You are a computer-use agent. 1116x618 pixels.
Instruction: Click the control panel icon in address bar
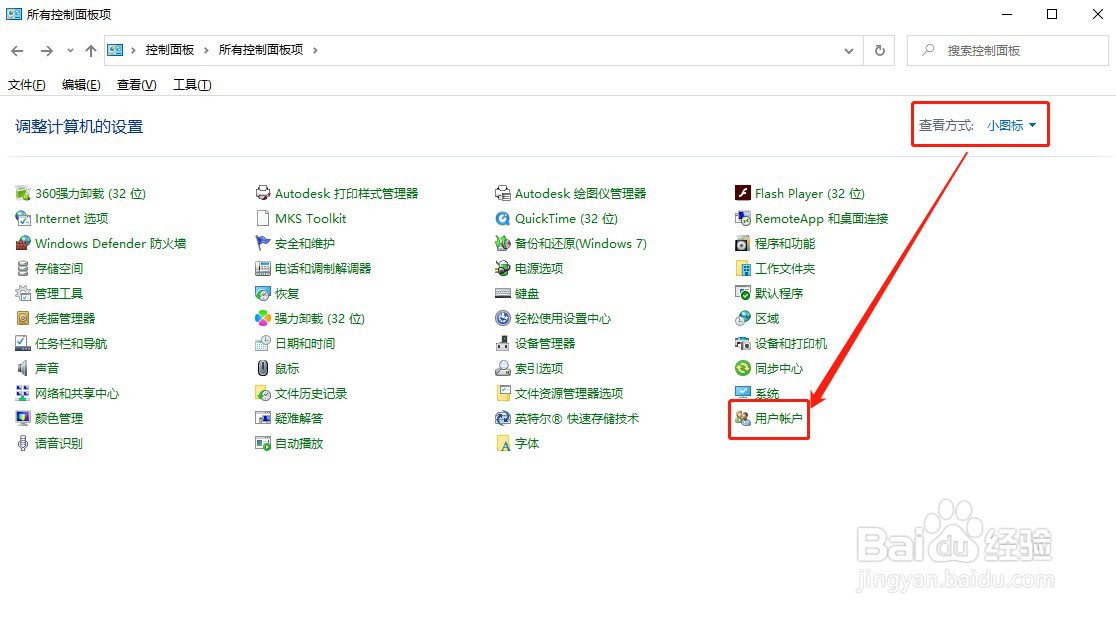click(x=115, y=50)
